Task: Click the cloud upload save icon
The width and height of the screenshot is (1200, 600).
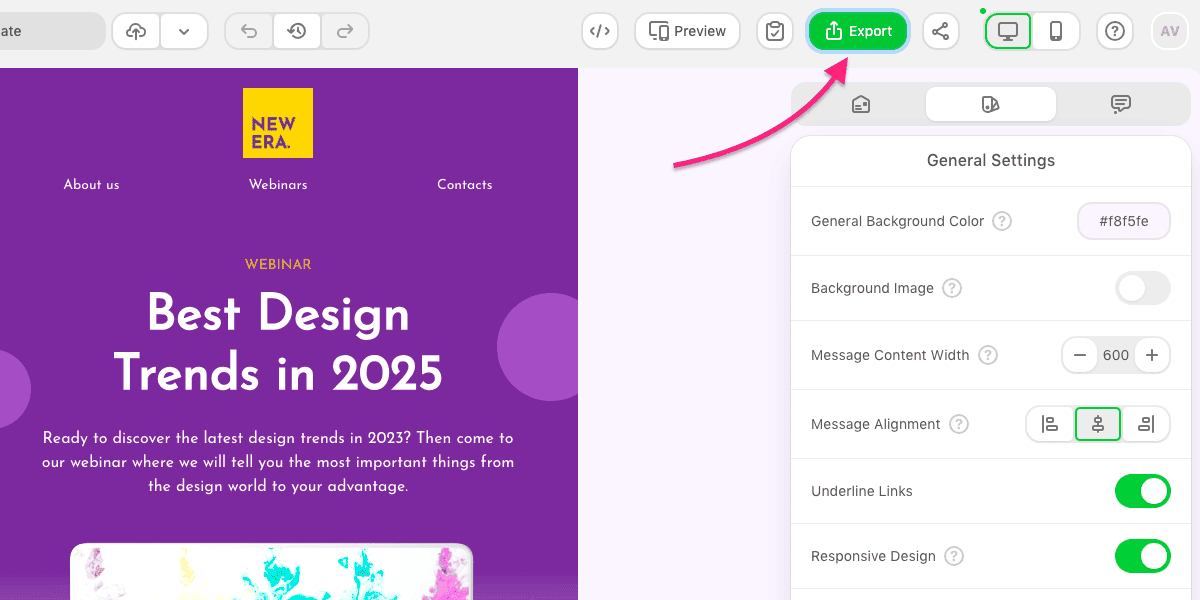Action: pyautogui.click(x=136, y=31)
